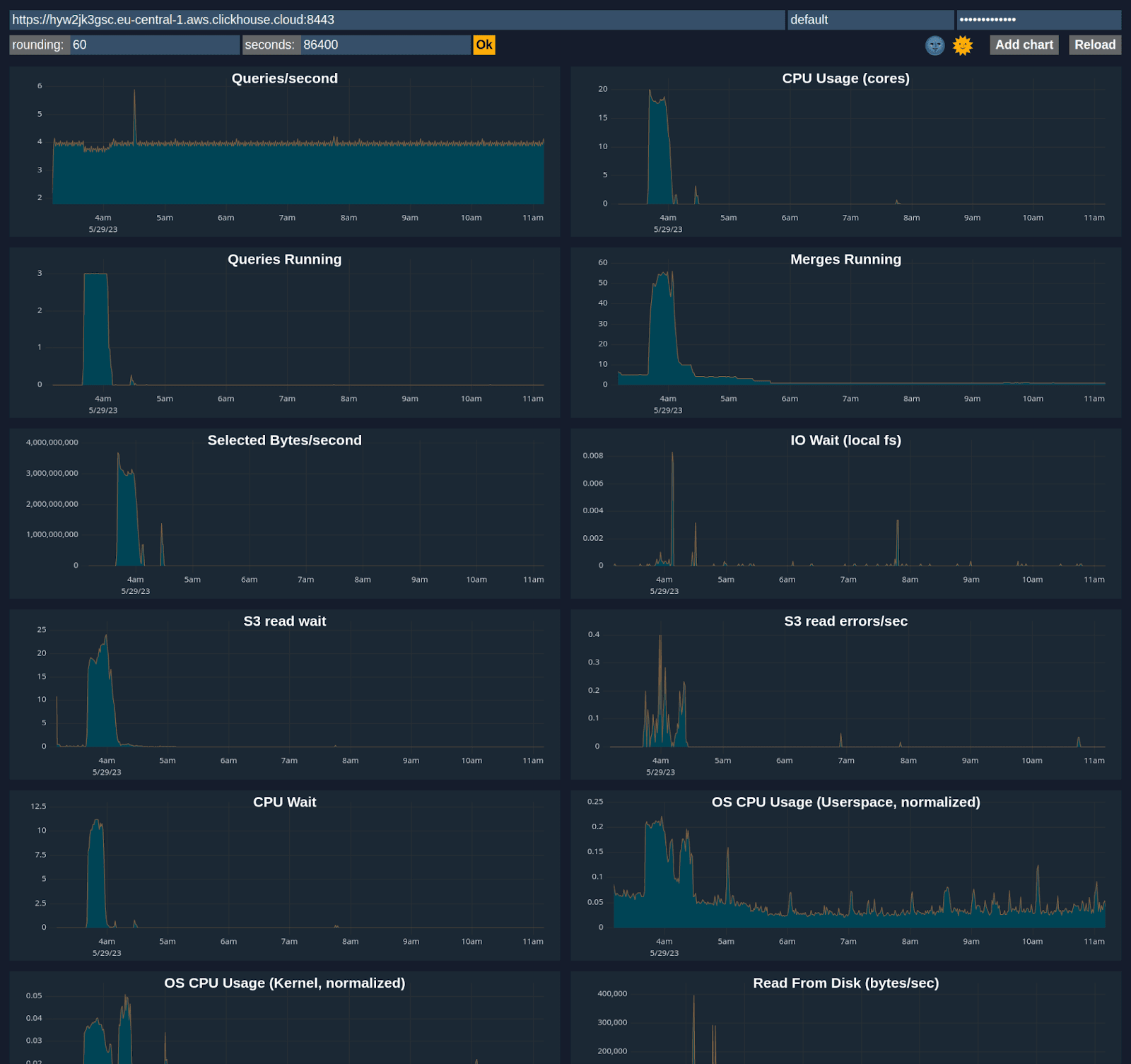Focus the ClickHouse server URL field
Image resolution: width=1131 pixels, height=1064 pixels.
[396, 20]
